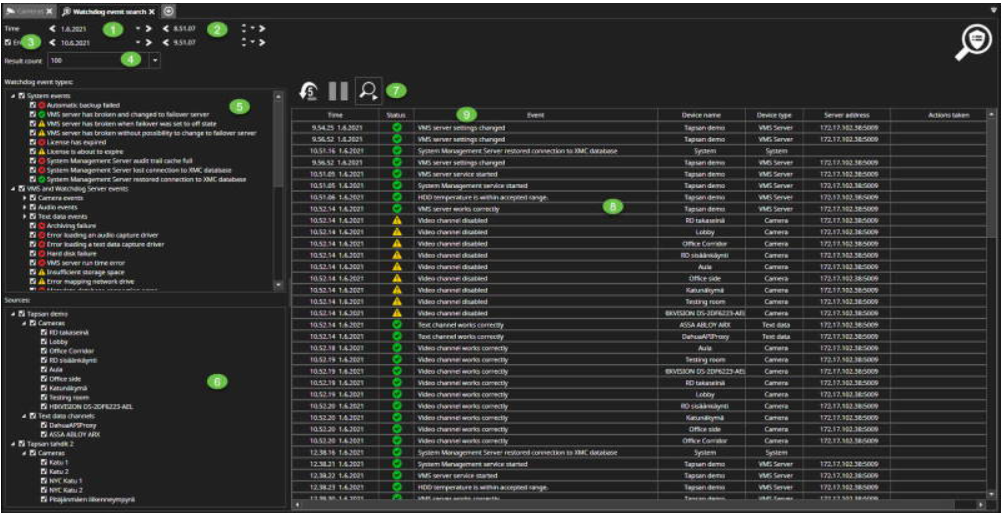Collapse the System events tree group

(13, 95)
